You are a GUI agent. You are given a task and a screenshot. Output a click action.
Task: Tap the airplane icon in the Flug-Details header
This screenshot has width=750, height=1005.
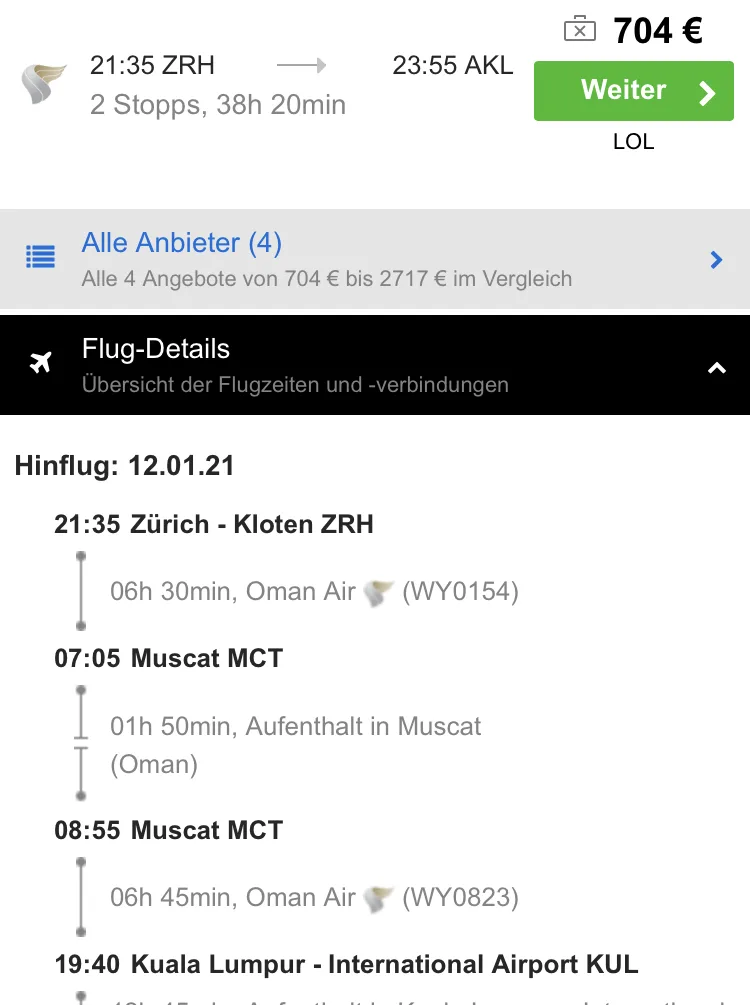coord(41,363)
